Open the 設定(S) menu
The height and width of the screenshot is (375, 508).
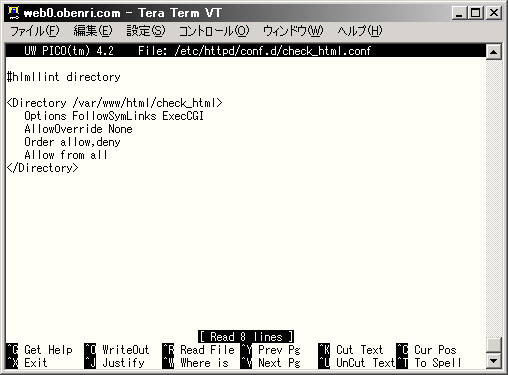pyautogui.click(x=146, y=31)
